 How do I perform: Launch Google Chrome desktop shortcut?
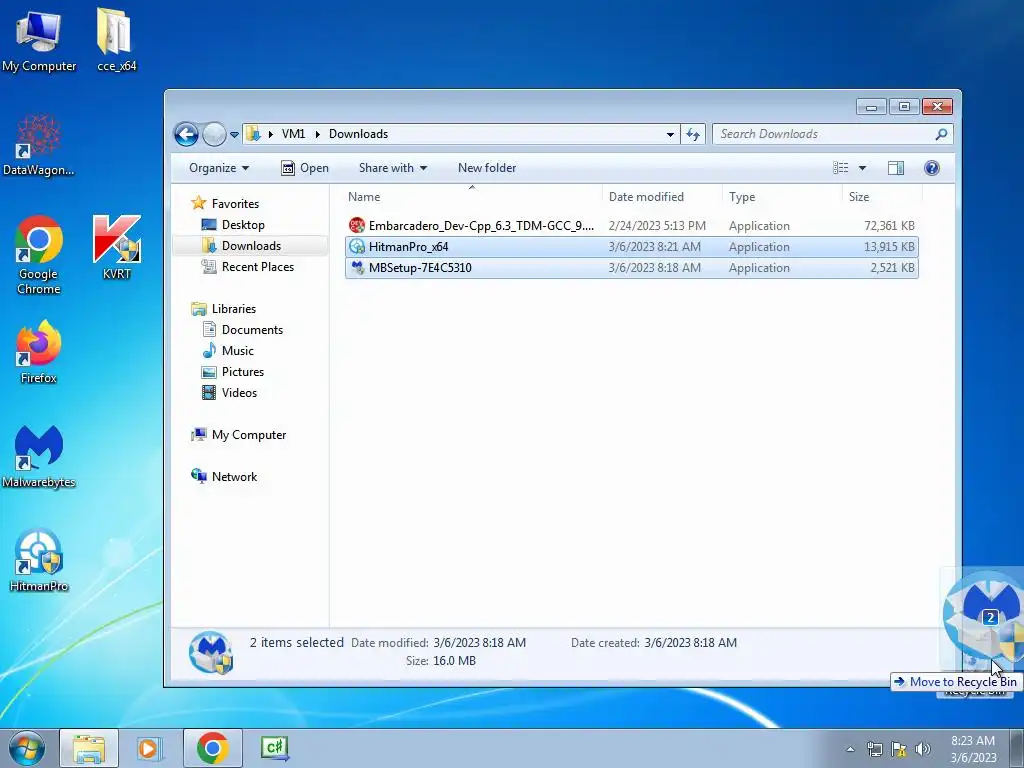point(39,255)
